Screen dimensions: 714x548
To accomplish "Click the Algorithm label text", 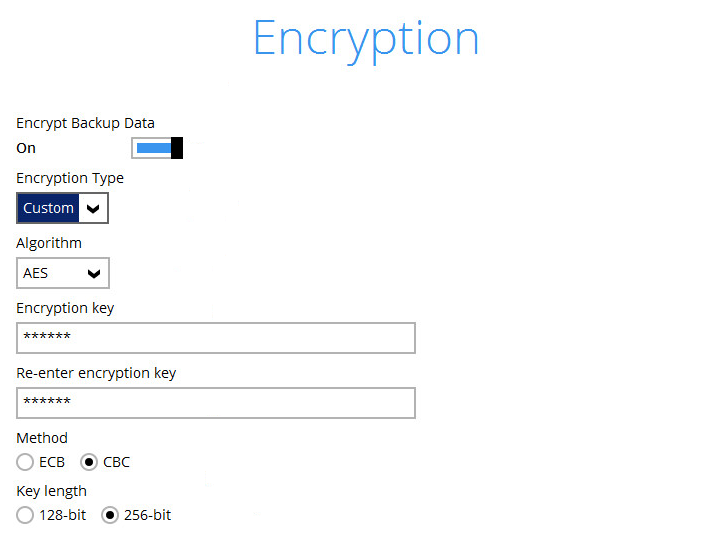I will click(x=49, y=243).
